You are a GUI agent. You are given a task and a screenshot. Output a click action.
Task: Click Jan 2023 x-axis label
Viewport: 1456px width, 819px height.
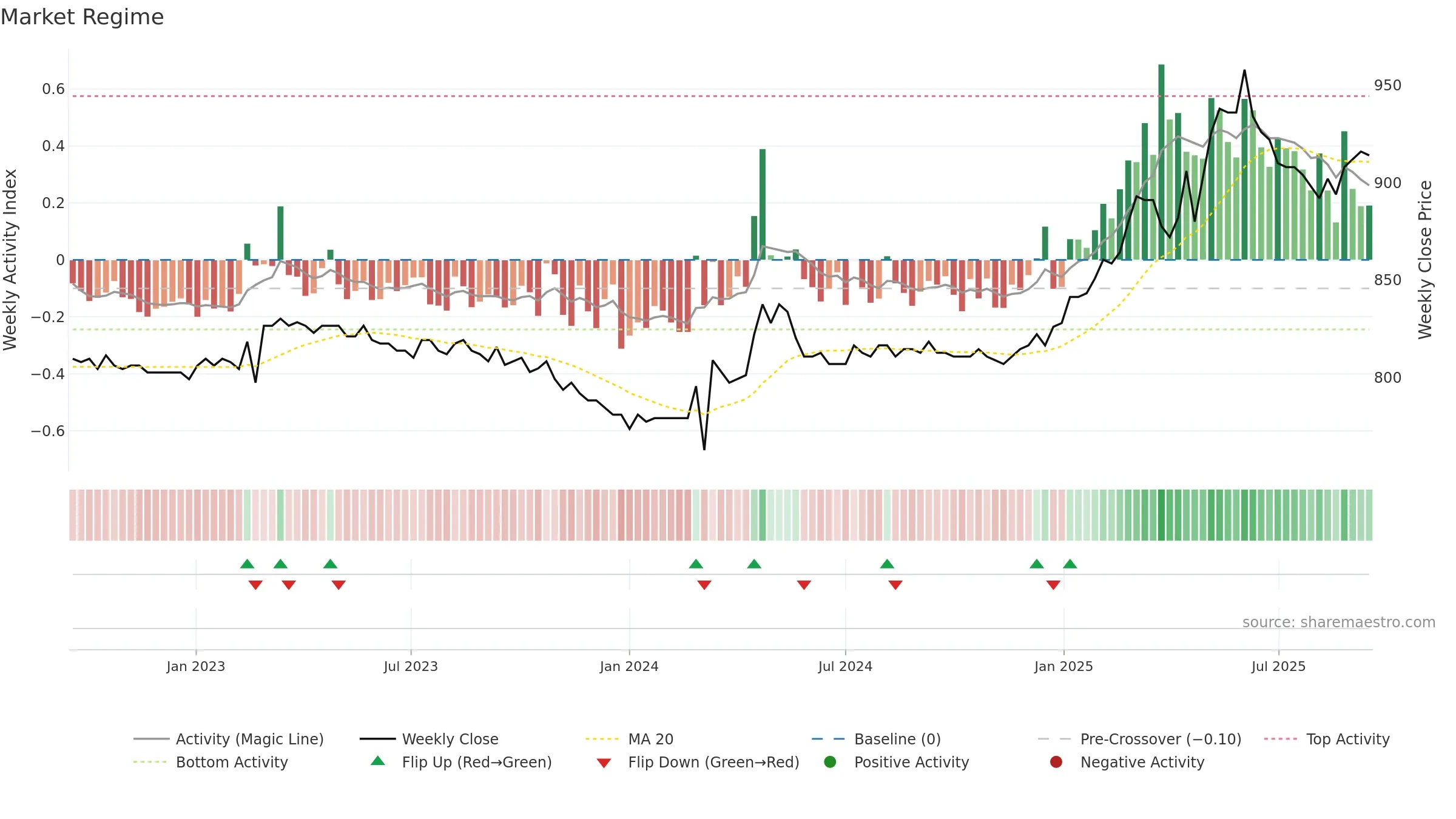point(195,666)
